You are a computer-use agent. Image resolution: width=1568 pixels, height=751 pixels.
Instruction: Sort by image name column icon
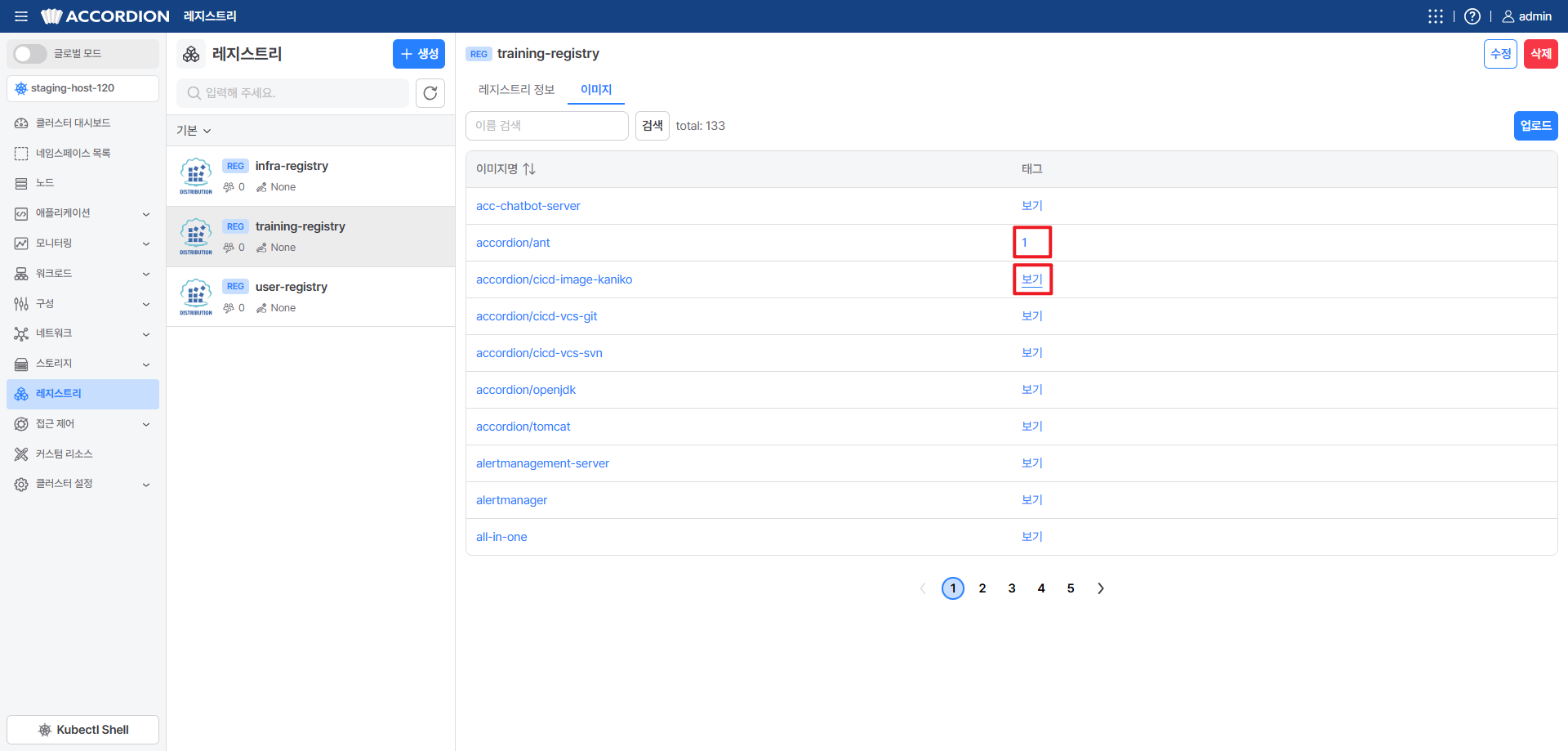(529, 169)
